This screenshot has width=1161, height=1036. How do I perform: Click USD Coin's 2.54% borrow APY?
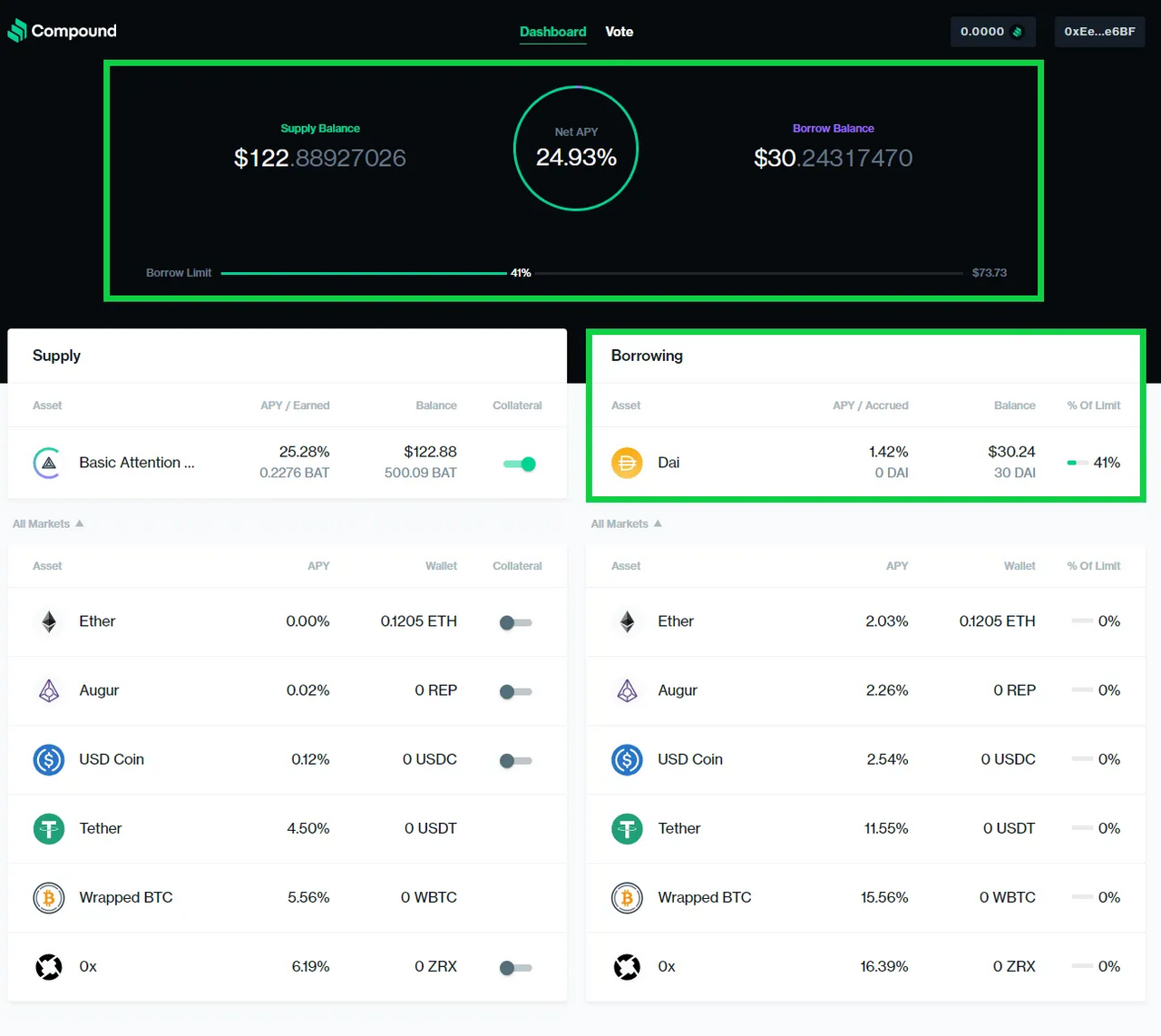coord(887,759)
